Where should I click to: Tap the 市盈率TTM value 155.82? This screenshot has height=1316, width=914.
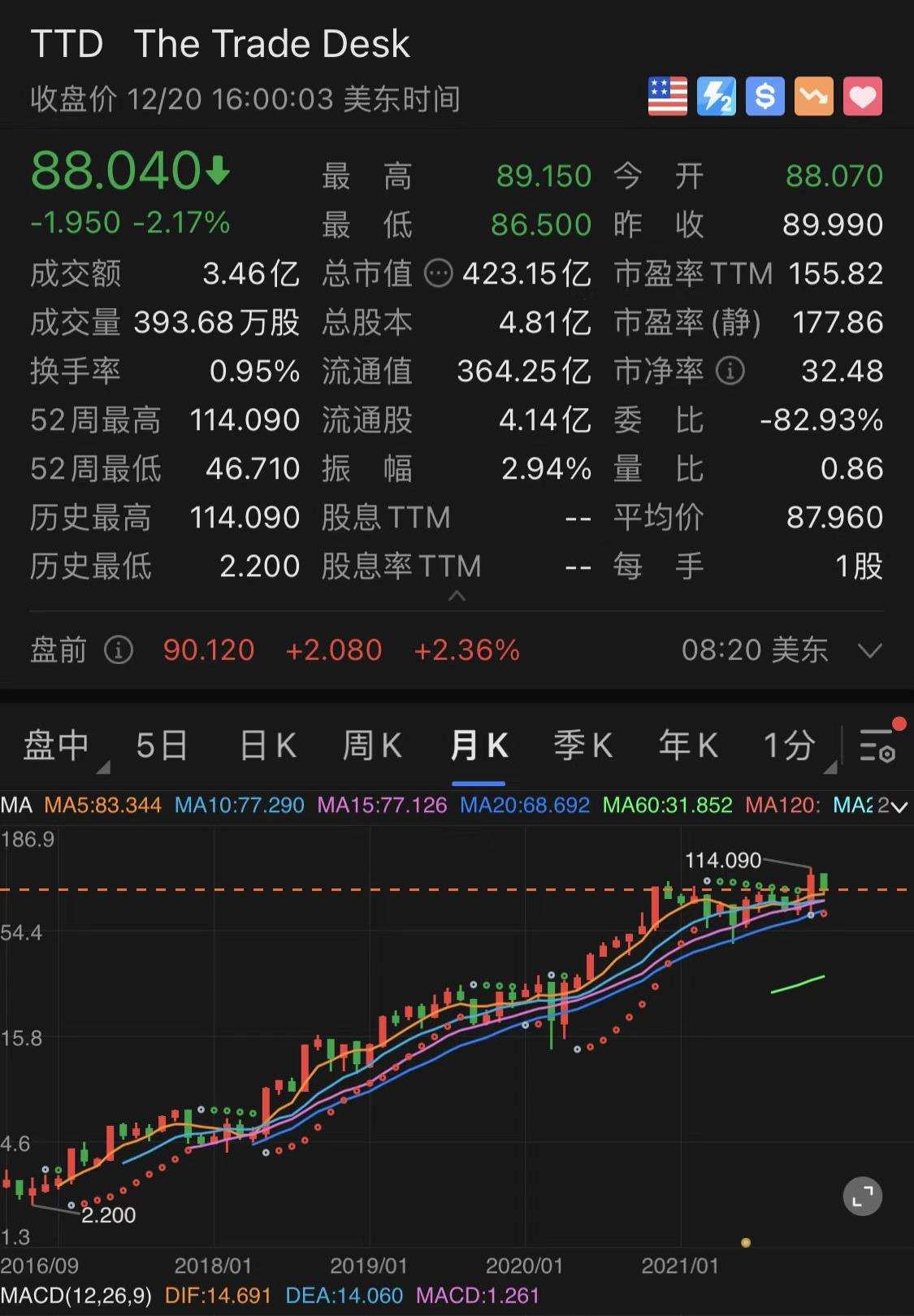(x=836, y=274)
